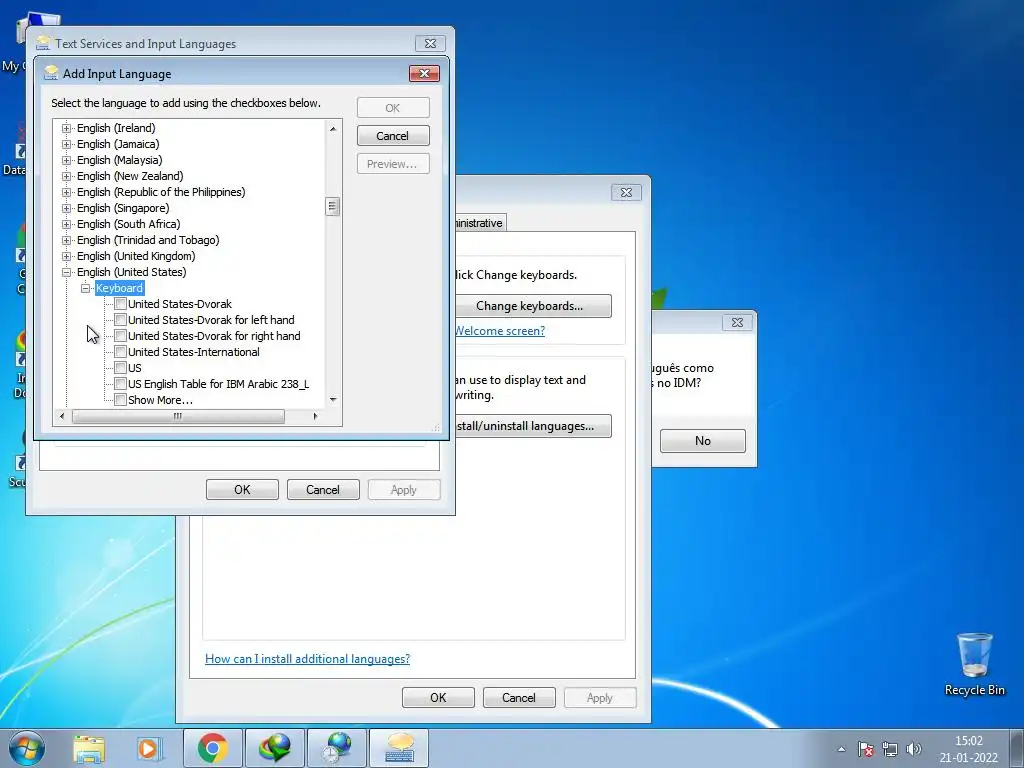Cancel the Add Input Language dialog

(x=392, y=136)
